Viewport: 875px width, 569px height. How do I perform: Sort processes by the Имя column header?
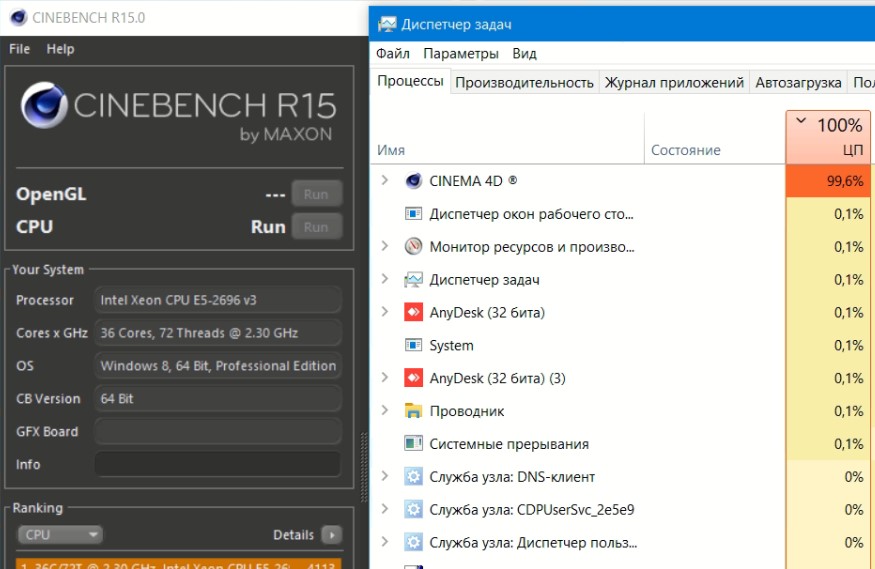[x=507, y=137]
